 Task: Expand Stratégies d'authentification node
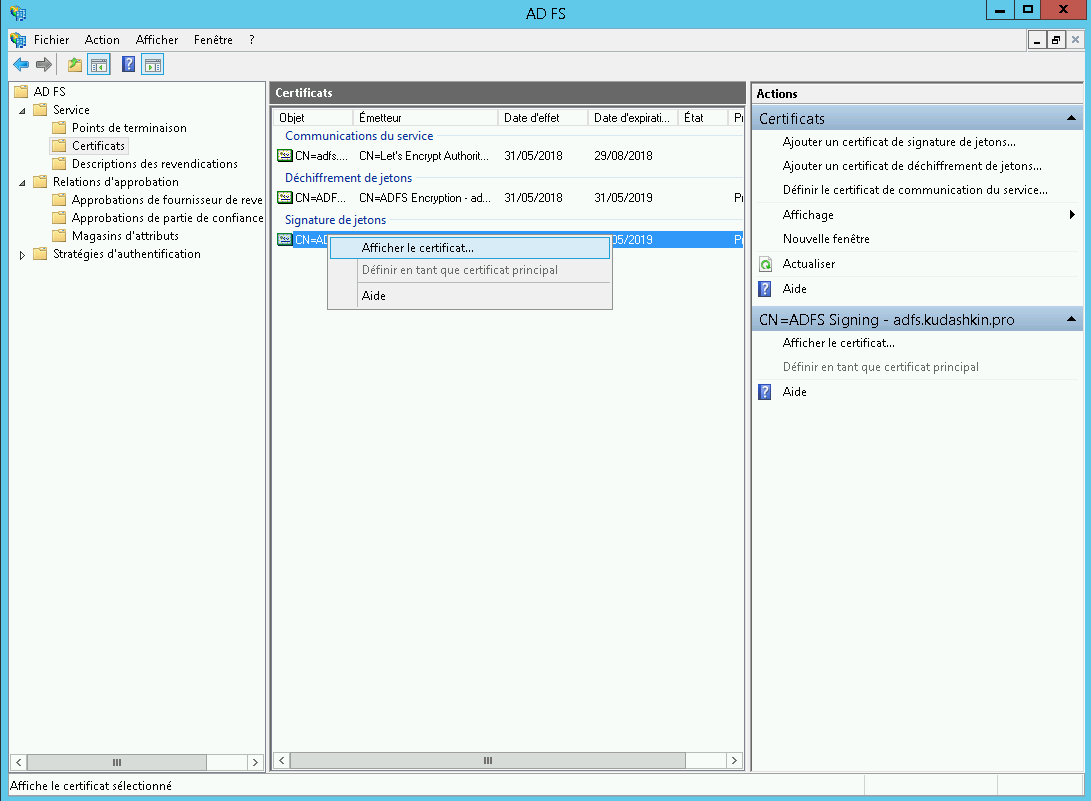[x=22, y=255]
